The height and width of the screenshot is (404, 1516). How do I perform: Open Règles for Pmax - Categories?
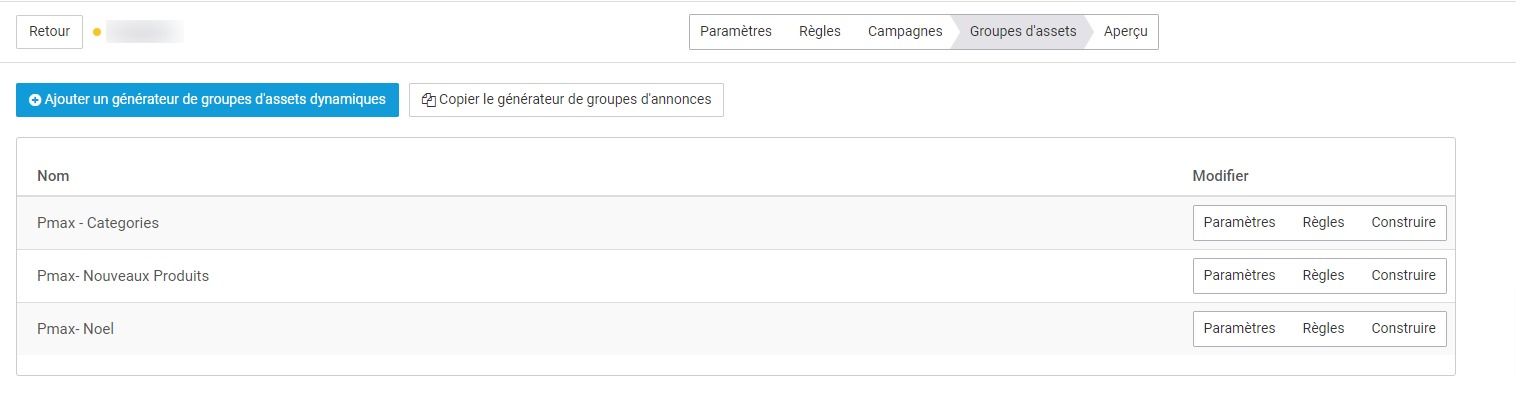coord(1323,222)
